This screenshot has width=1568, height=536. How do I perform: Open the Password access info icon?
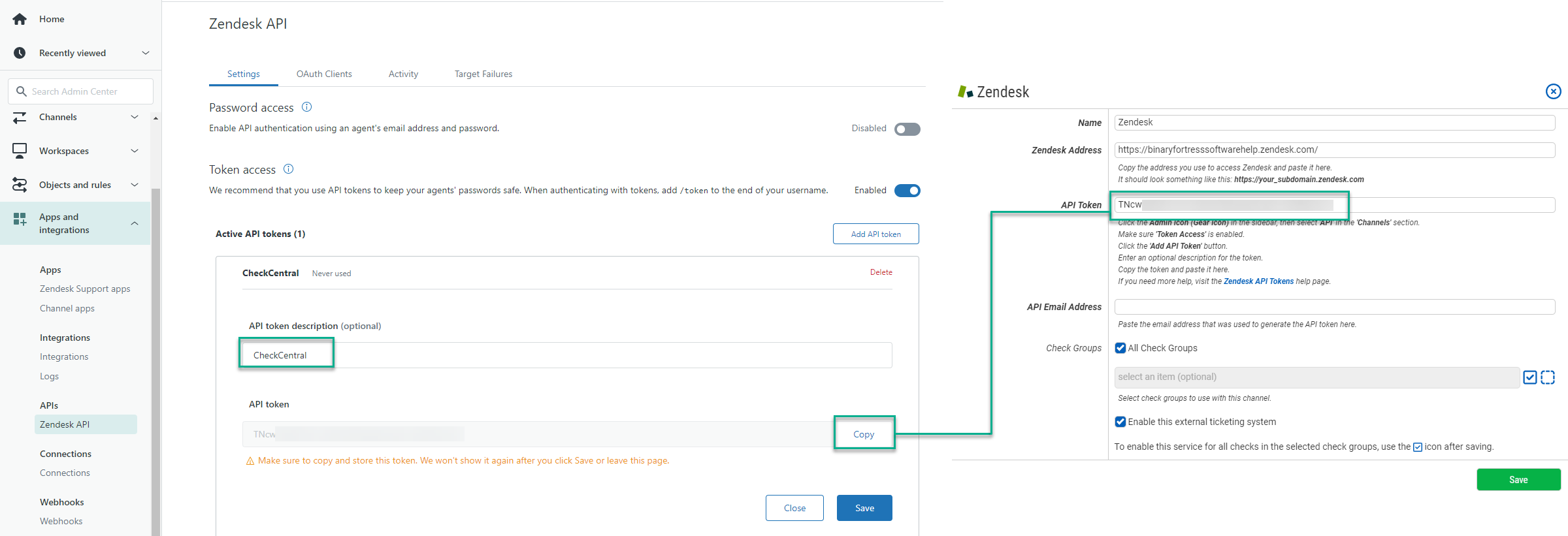(306, 107)
